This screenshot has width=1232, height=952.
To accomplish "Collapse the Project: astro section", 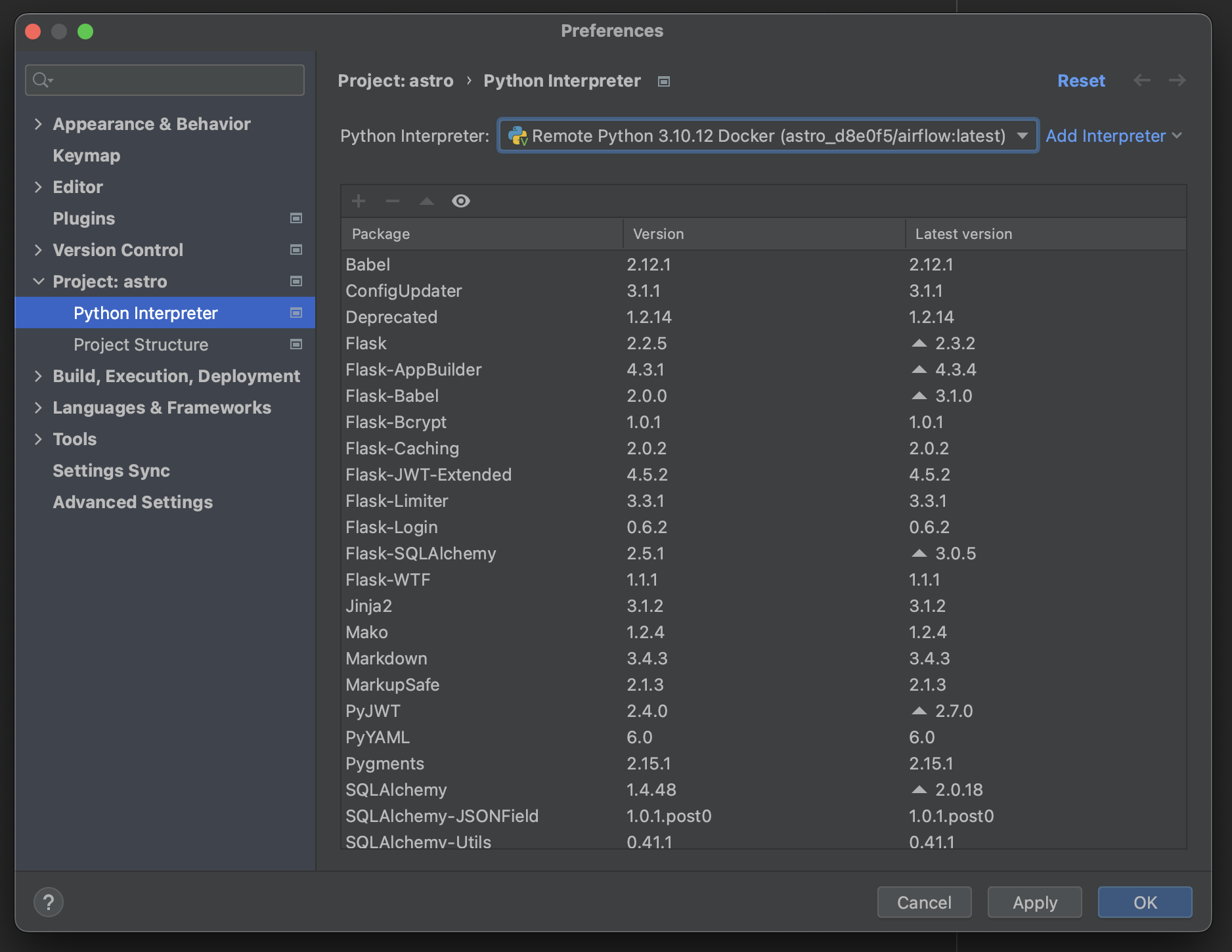I will click(39, 281).
